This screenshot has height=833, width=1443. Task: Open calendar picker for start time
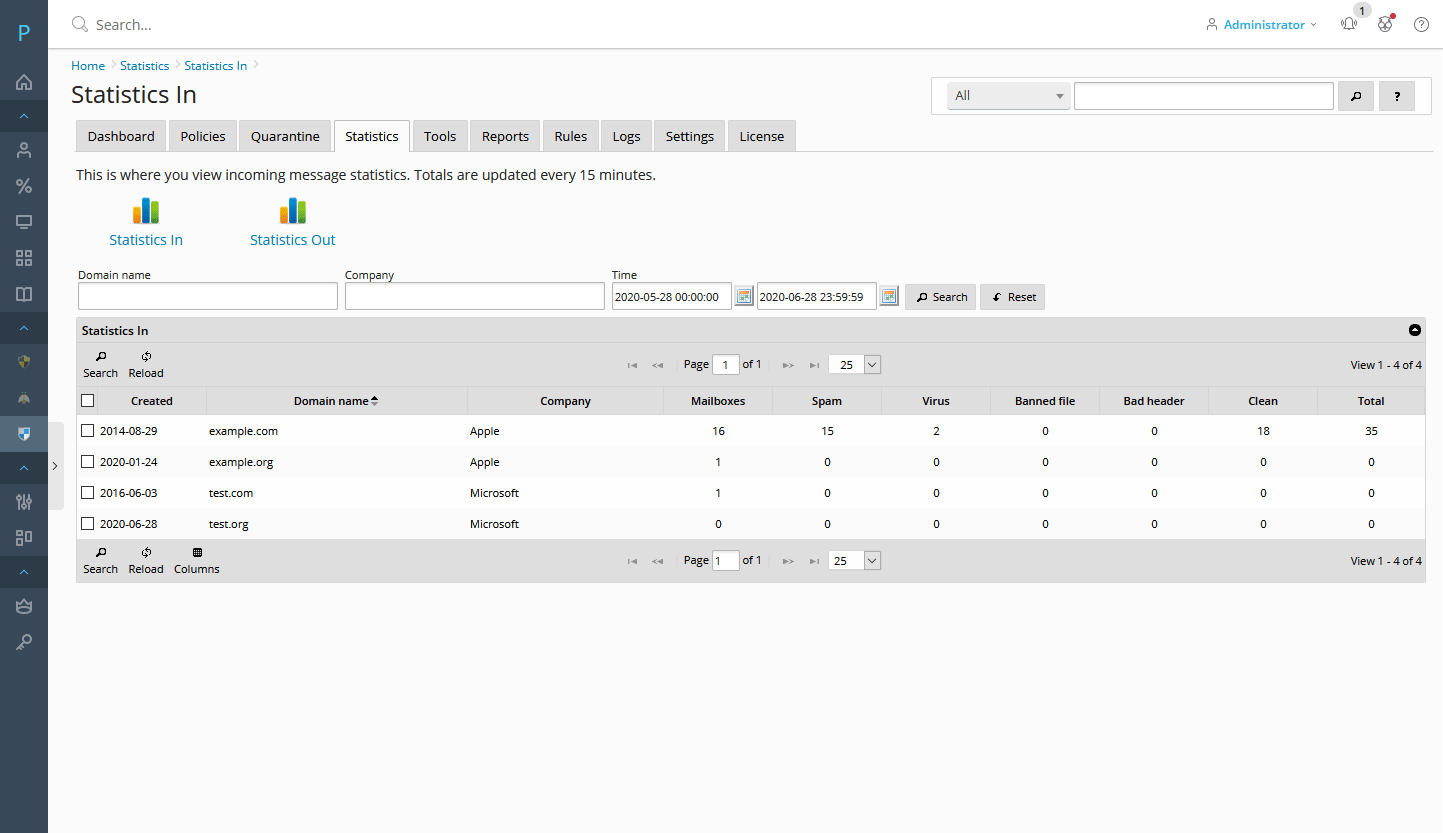(x=744, y=296)
